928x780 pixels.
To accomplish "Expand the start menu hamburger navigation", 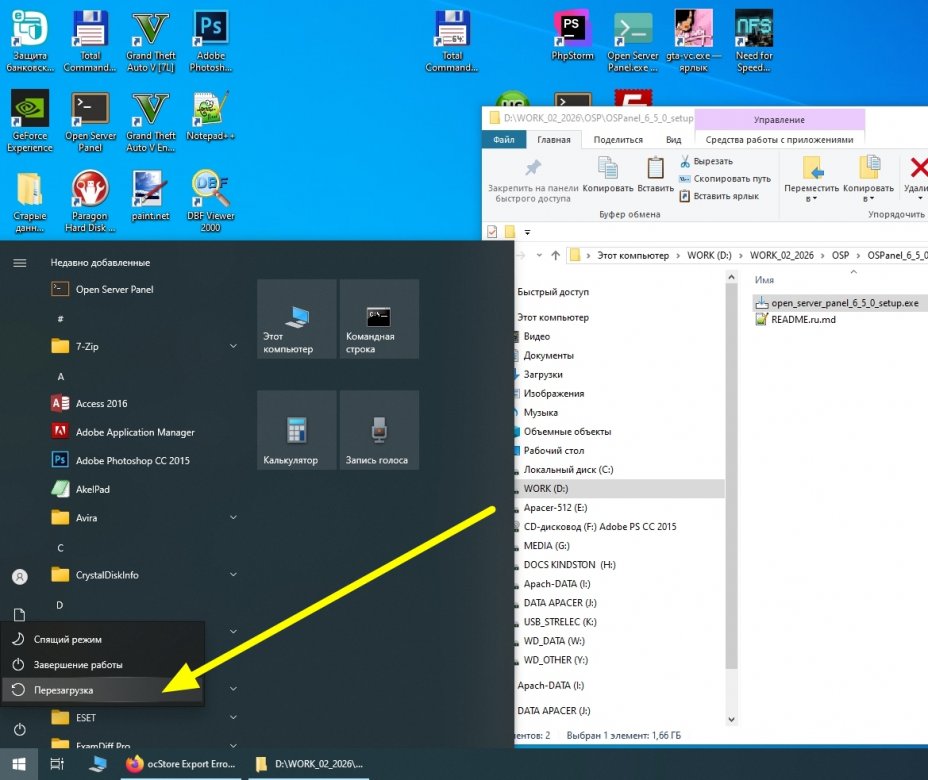I will 20,263.
